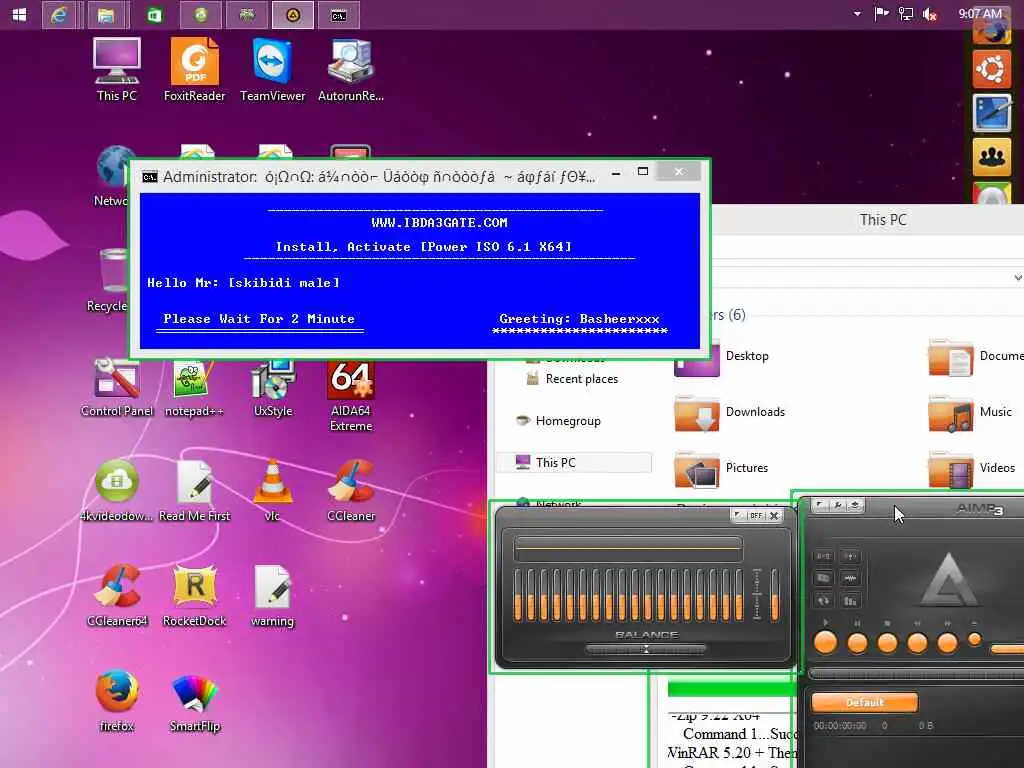
Task: Open the TeamViewer desktop shortcut
Action: pos(272,71)
